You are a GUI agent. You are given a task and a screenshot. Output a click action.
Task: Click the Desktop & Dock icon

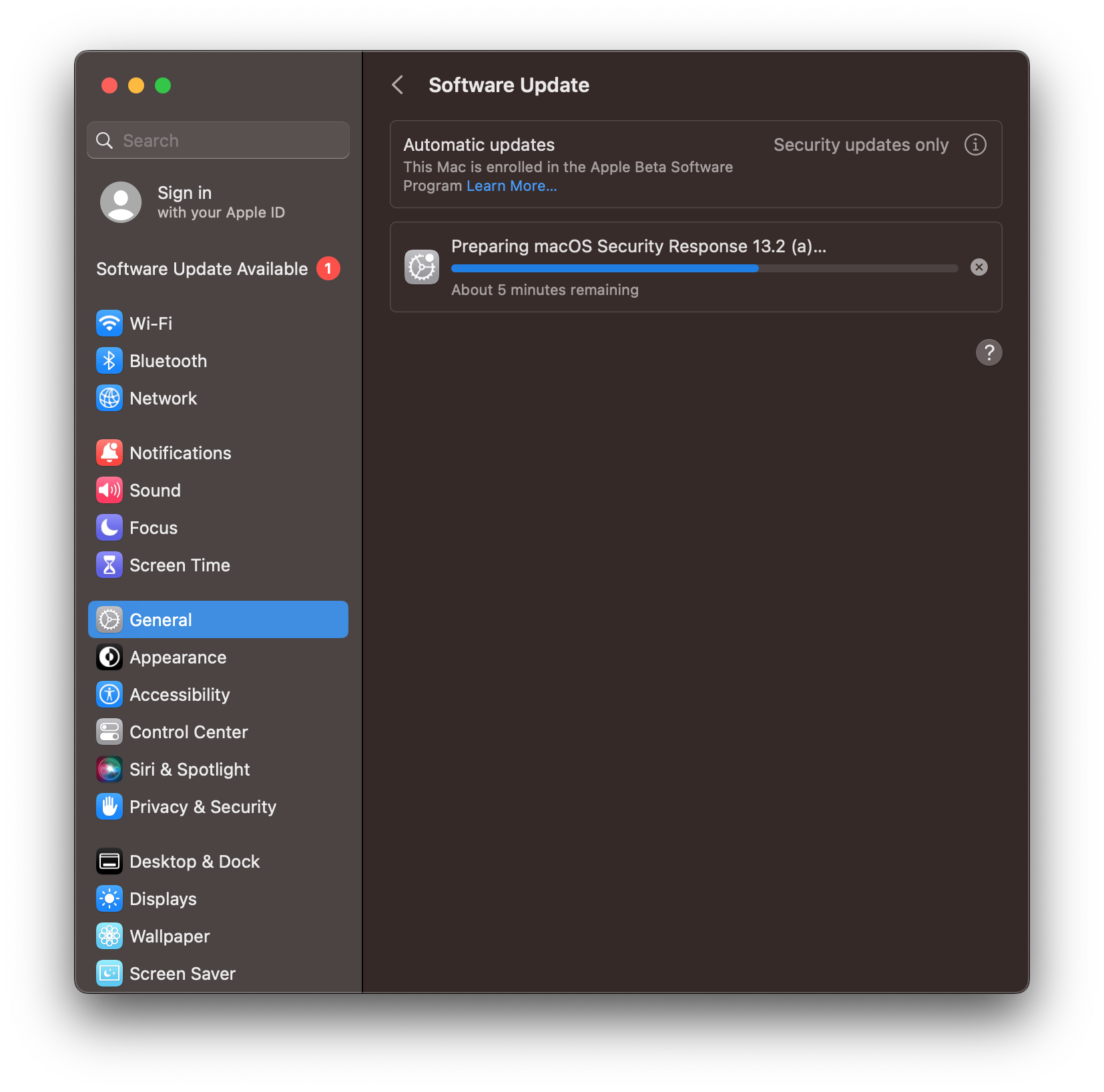(109, 862)
